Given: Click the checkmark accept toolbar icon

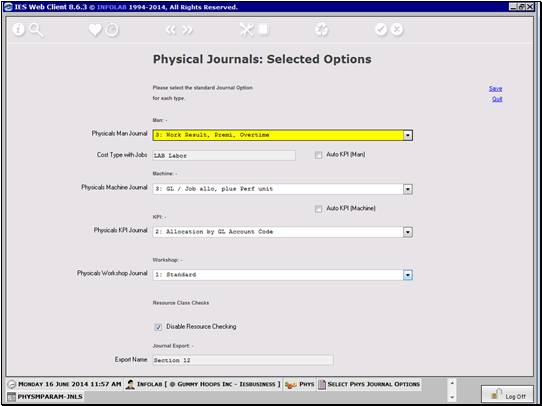Looking at the screenshot, I should (x=381, y=30).
